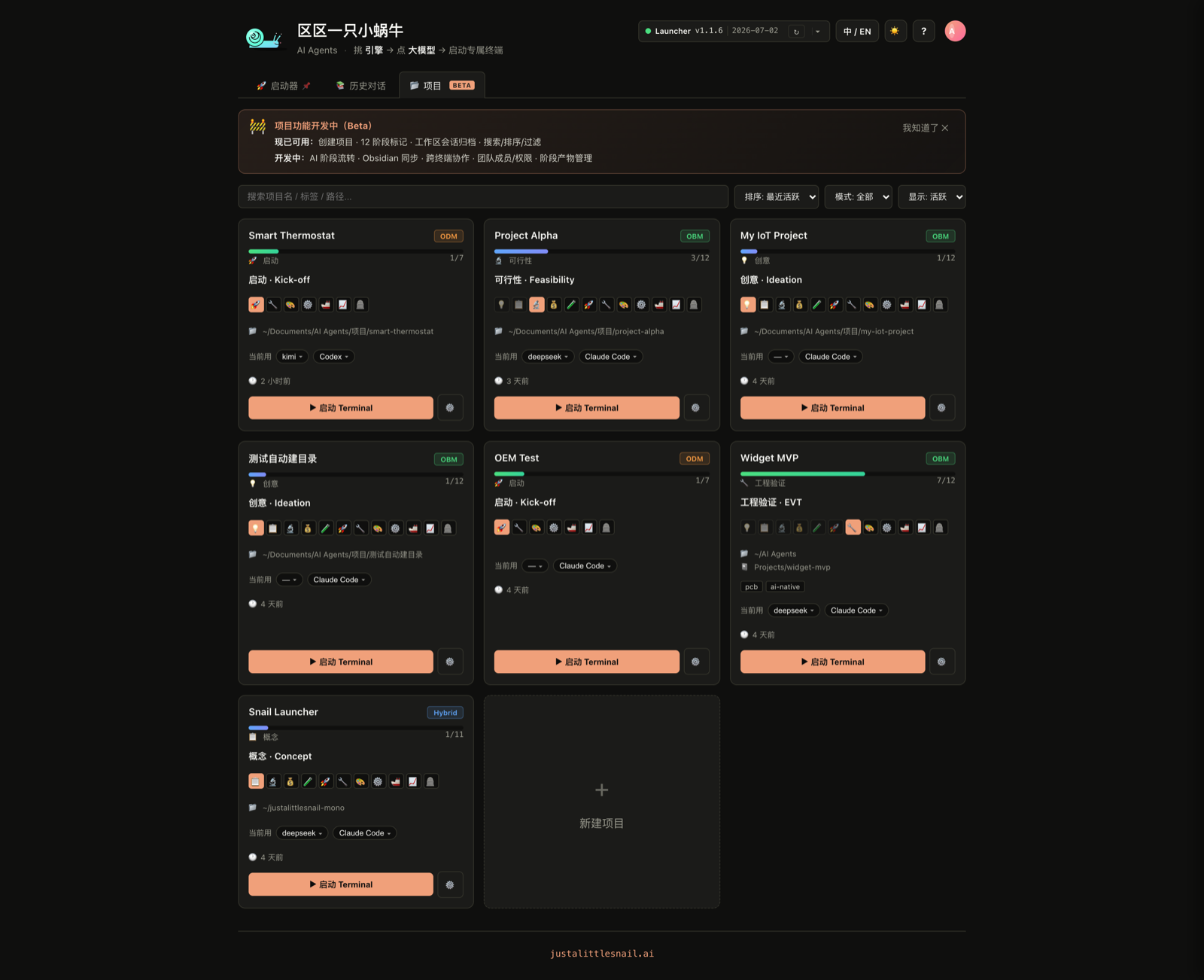
Task: Select the ship stage icon on My IoT Project
Action: click(905, 305)
